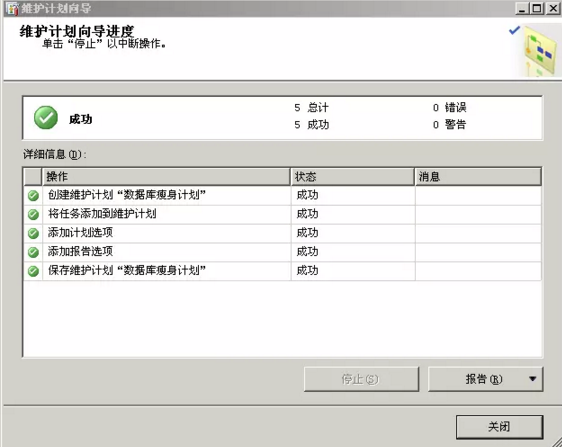Image resolution: width=562 pixels, height=447 pixels.
Task: Open the 报告 dropdown arrow
Action: point(533,379)
